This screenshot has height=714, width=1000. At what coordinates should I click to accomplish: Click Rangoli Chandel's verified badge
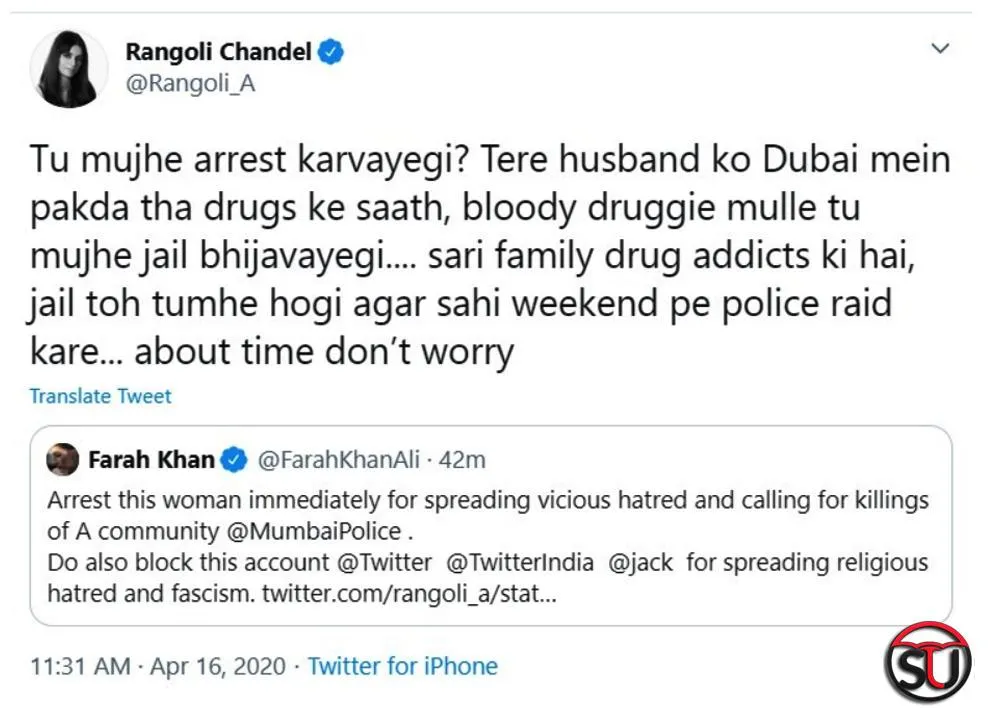coord(331,52)
